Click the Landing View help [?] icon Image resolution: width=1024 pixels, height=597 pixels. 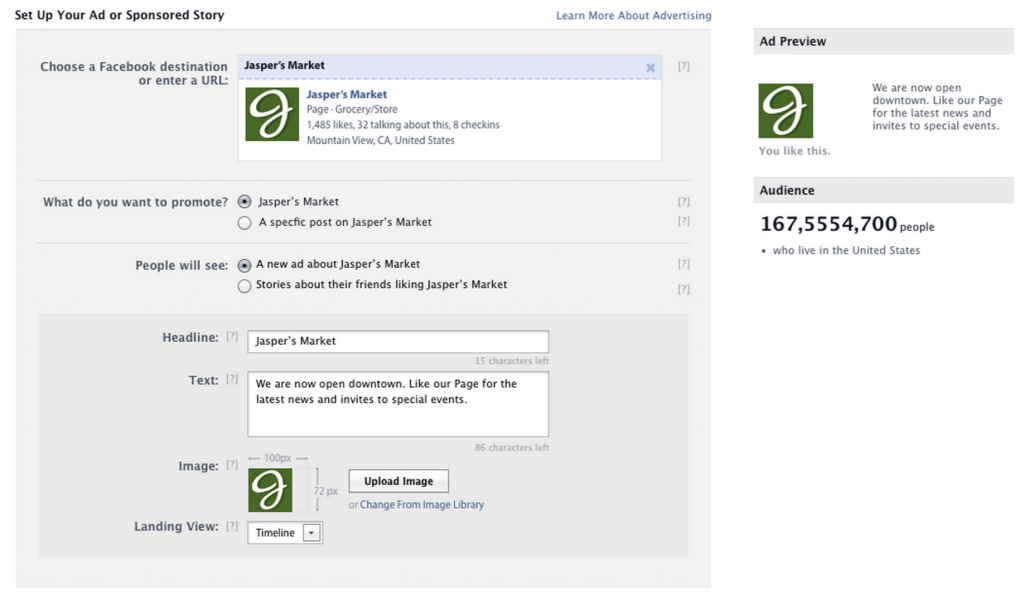tap(232, 526)
